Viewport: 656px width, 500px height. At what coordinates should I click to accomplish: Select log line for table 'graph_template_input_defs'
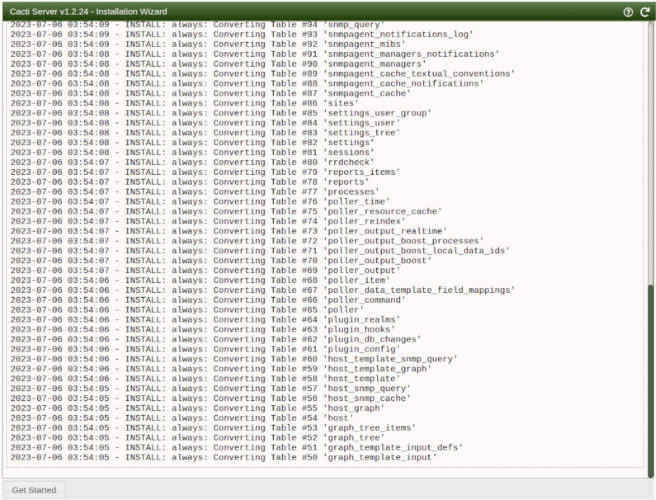(x=237, y=447)
